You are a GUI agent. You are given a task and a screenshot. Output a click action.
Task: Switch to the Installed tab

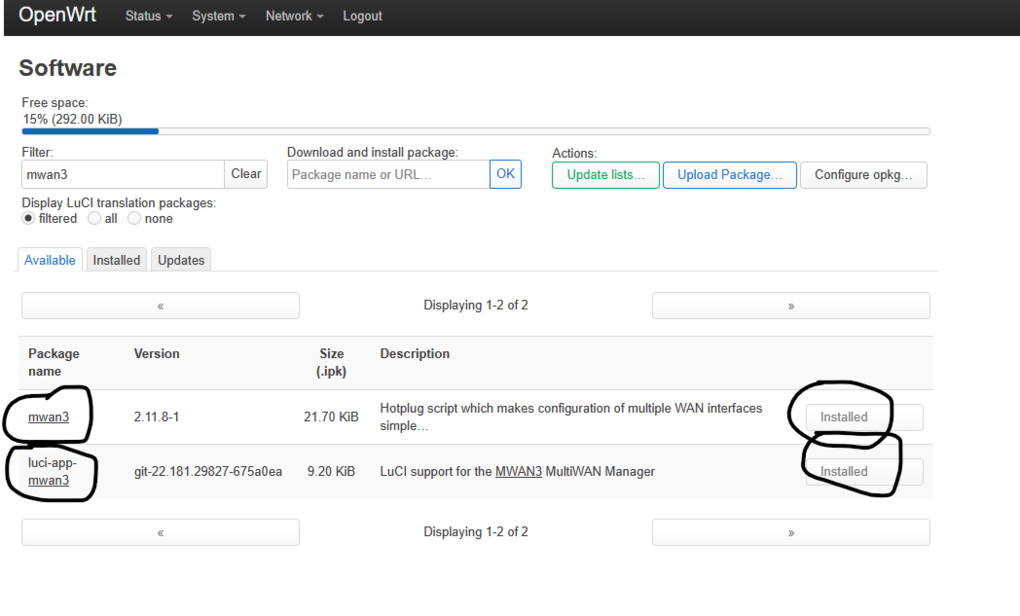point(116,259)
